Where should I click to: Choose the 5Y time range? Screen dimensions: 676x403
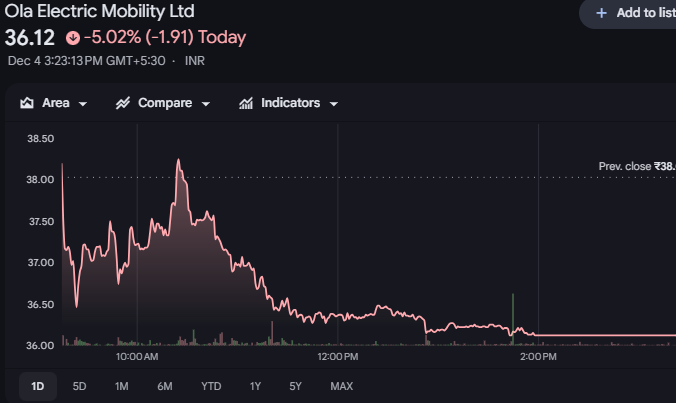(x=295, y=386)
